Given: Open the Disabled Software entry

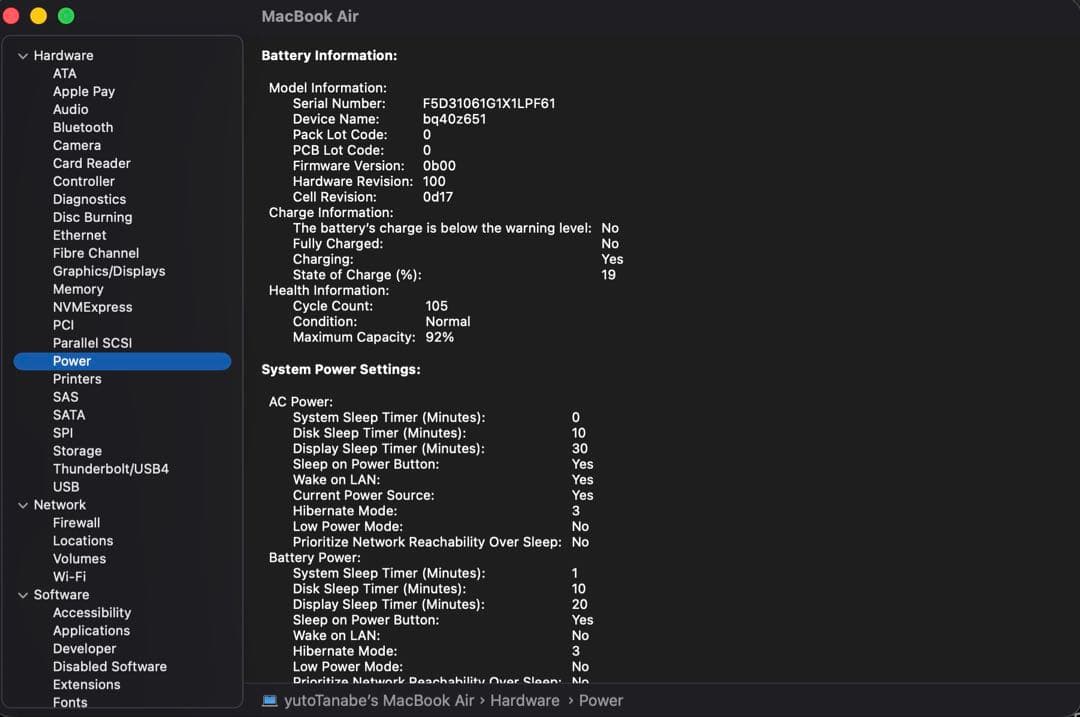Looking at the screenshot, I should click(110, 667).
